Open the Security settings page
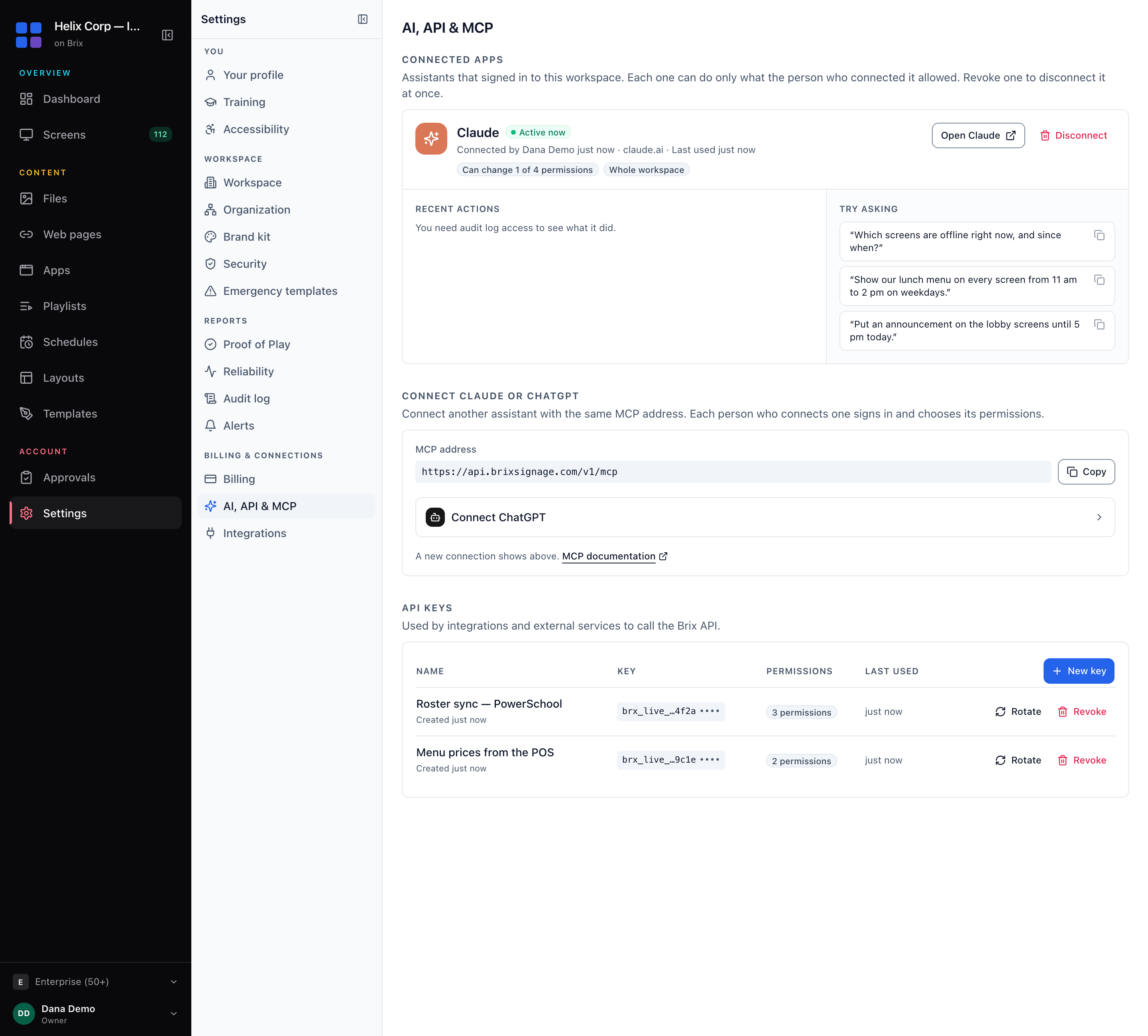Viewport: 1148px width, 1036px height. 287,264
